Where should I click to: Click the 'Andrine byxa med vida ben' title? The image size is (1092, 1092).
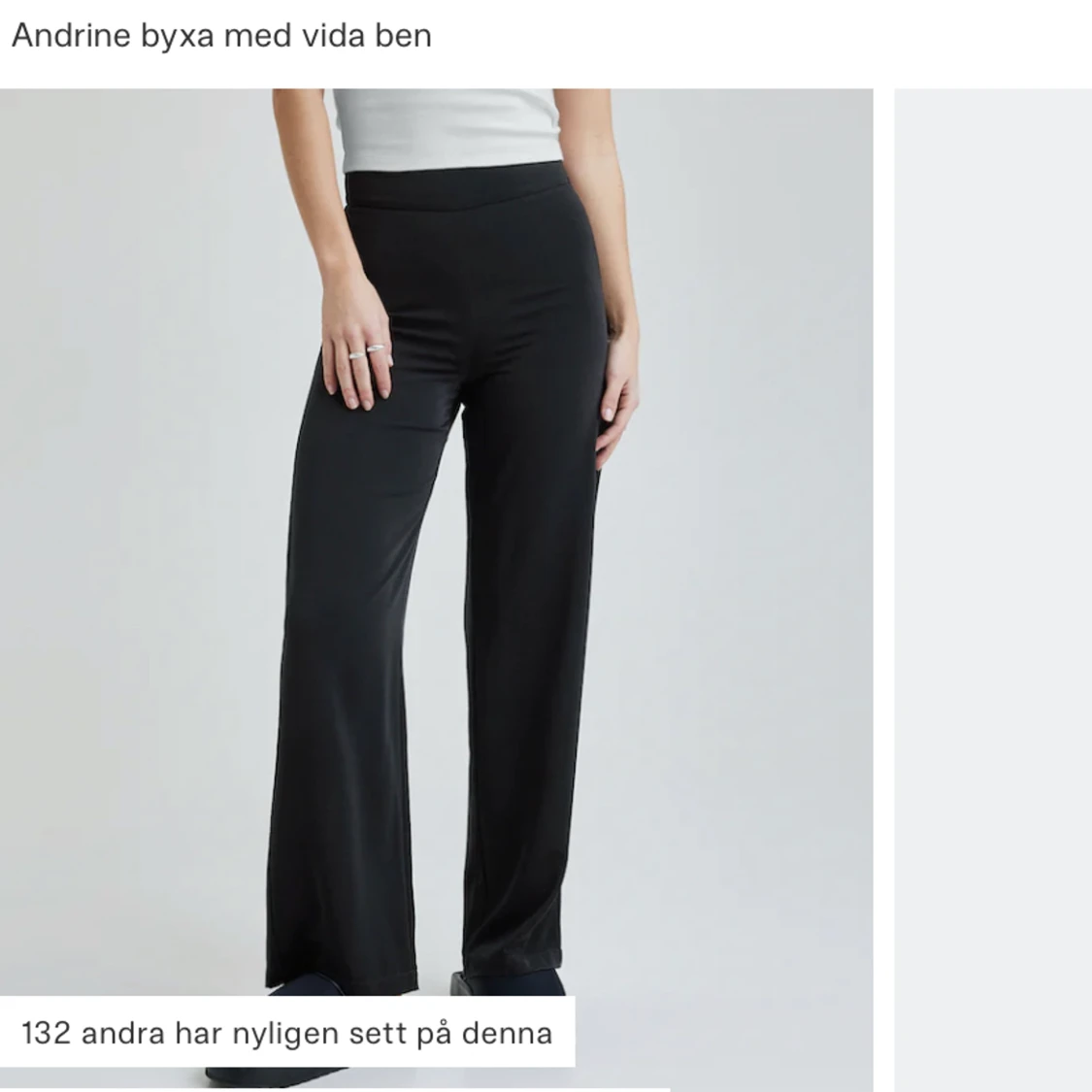[221, 36]
